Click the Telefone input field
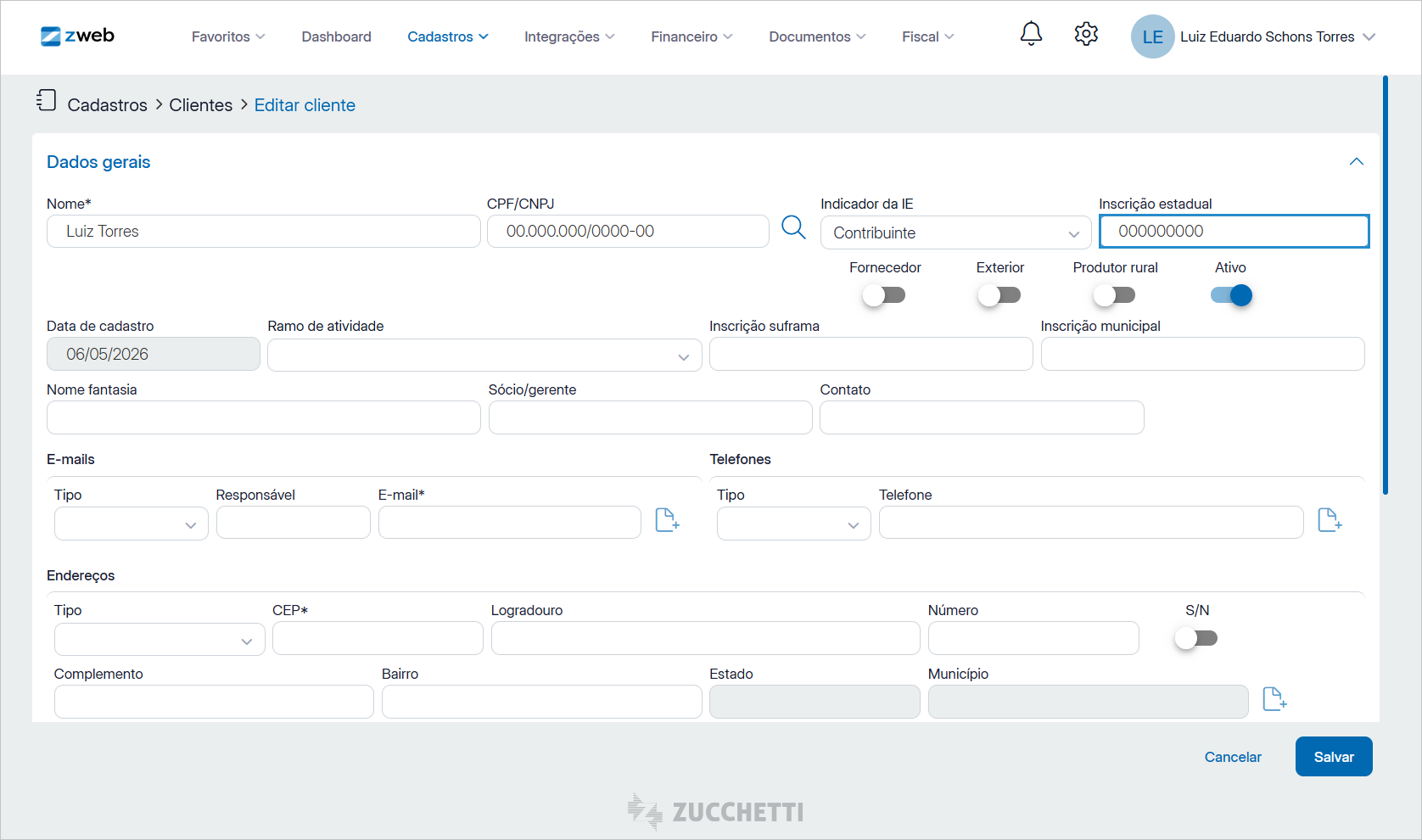This screenshot has height=840, width=1422. tap(1091, 522)
